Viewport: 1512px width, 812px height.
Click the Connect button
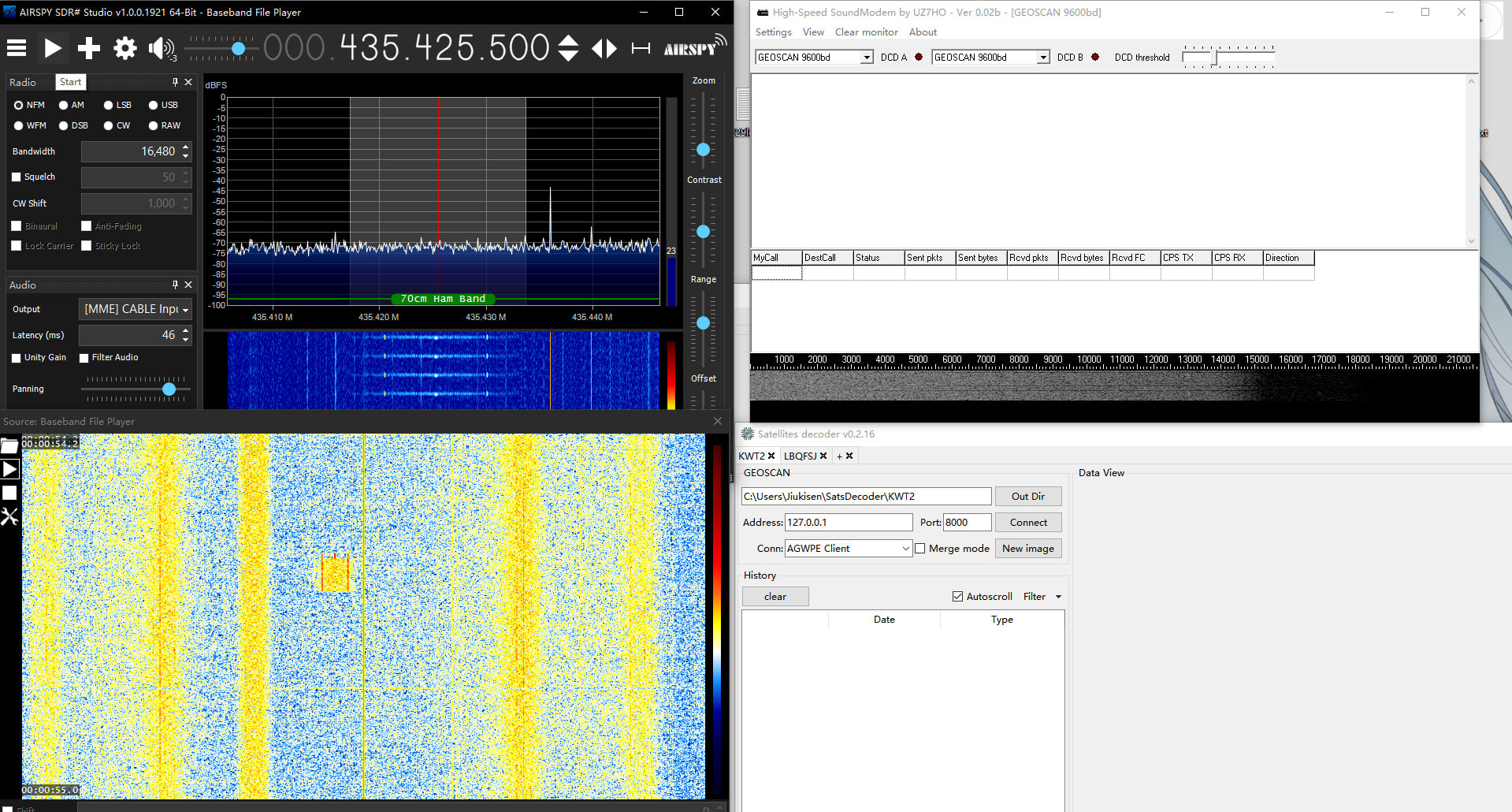[x=1028, y=523]
